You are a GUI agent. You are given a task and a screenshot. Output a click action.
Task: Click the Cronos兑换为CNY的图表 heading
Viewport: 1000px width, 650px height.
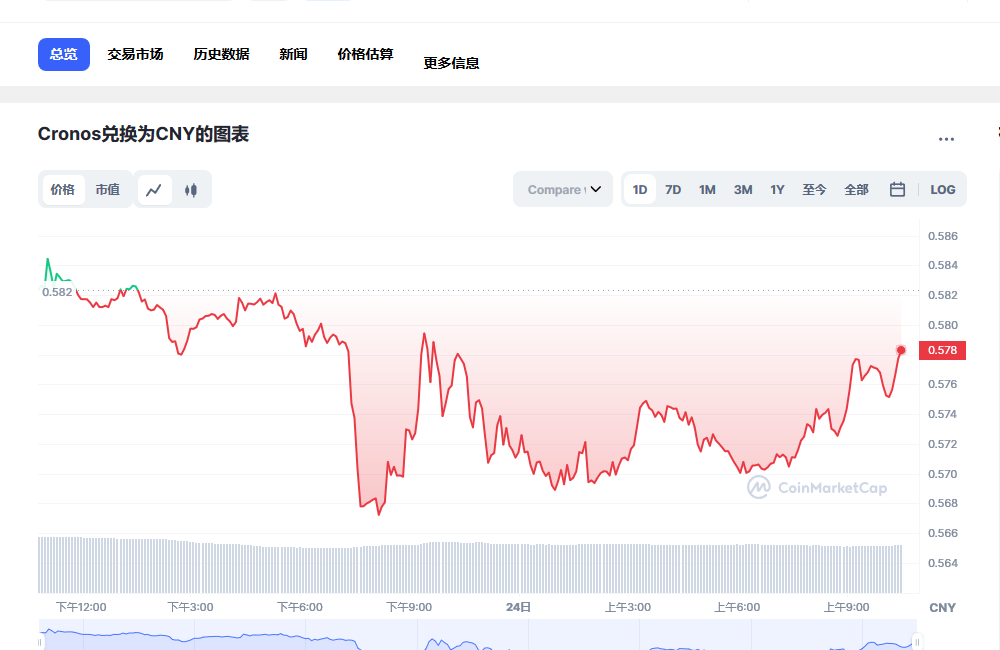[x=143, y=134]
